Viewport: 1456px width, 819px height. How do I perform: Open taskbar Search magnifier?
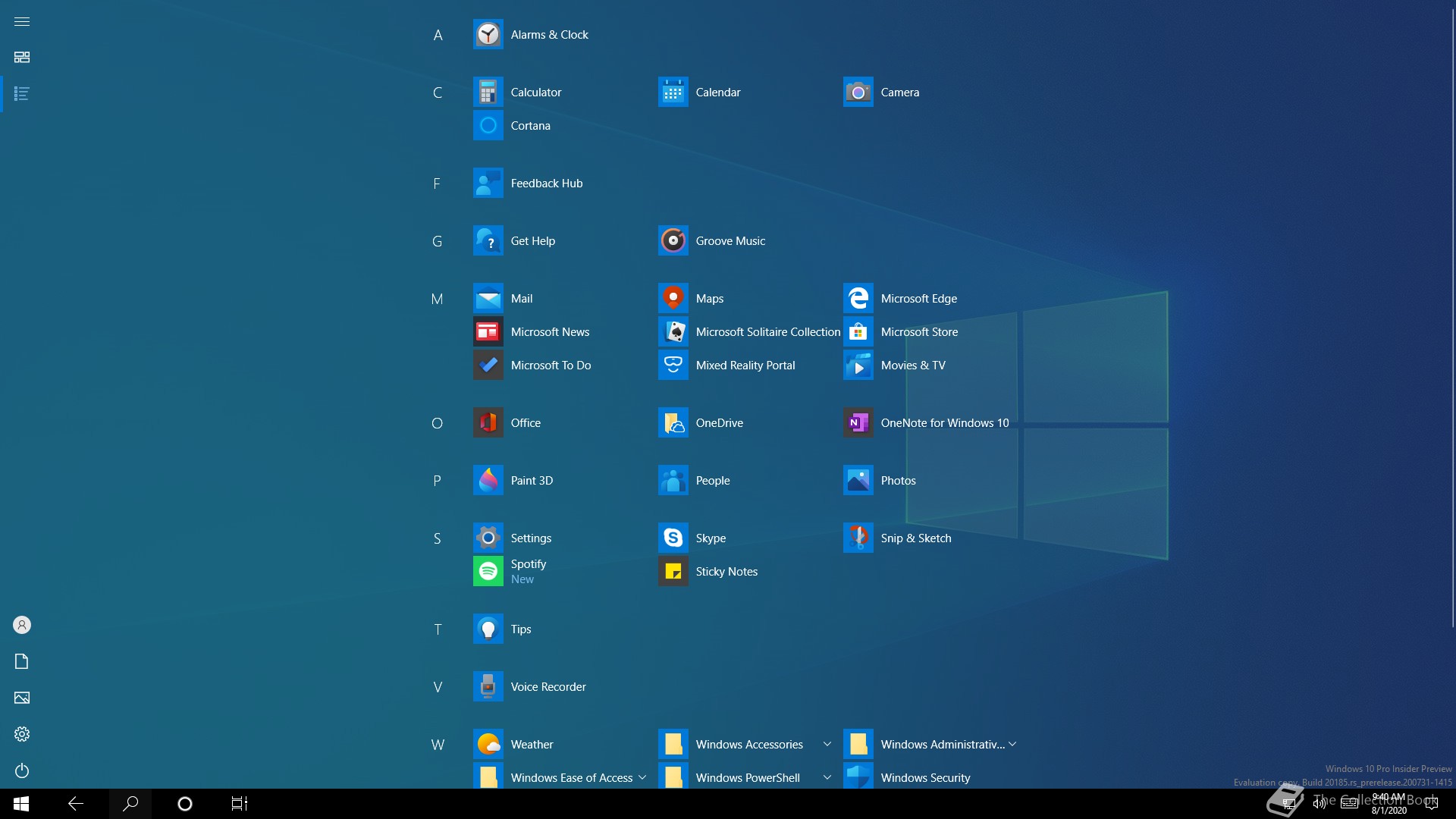130,804
